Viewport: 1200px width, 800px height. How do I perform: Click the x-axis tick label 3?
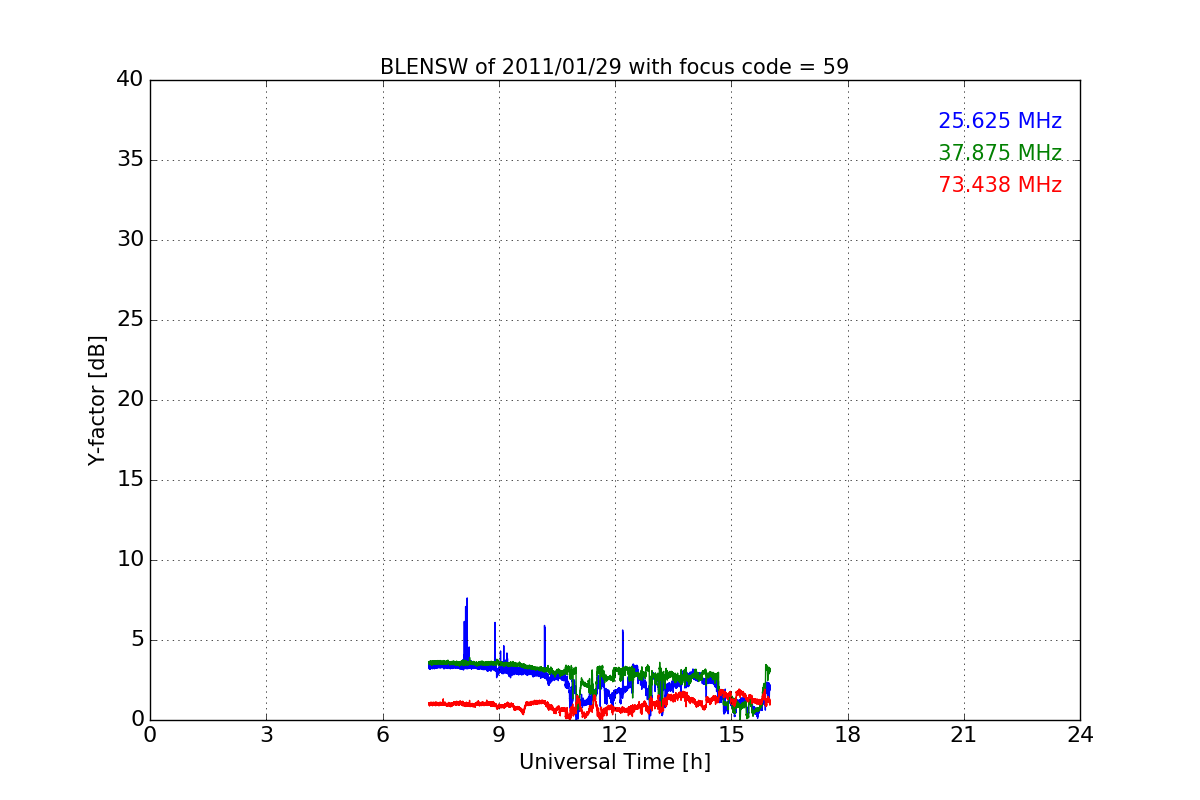266,735
